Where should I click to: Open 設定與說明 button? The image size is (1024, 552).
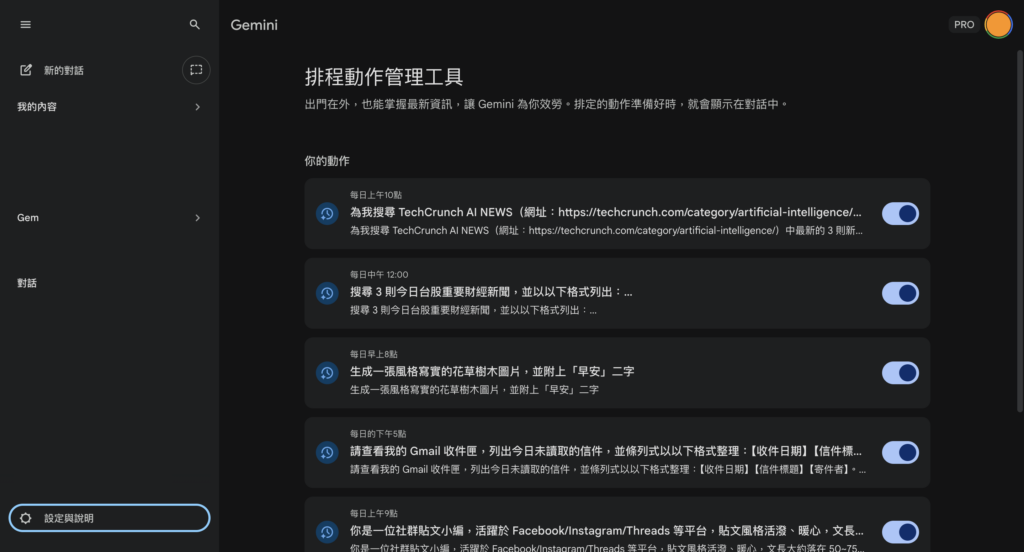click(109, 518)
